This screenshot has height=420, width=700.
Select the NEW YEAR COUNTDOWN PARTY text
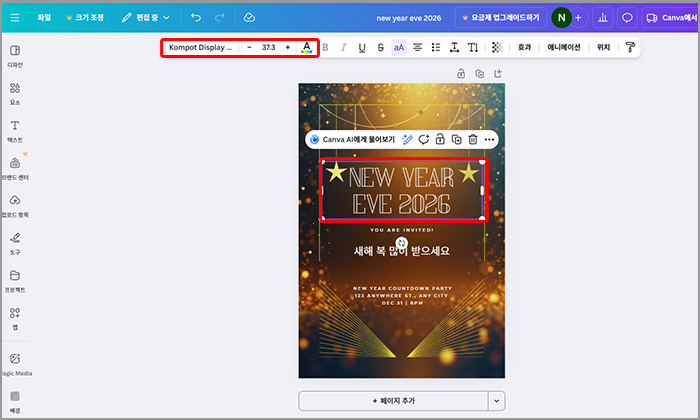(x=402, y=288)
